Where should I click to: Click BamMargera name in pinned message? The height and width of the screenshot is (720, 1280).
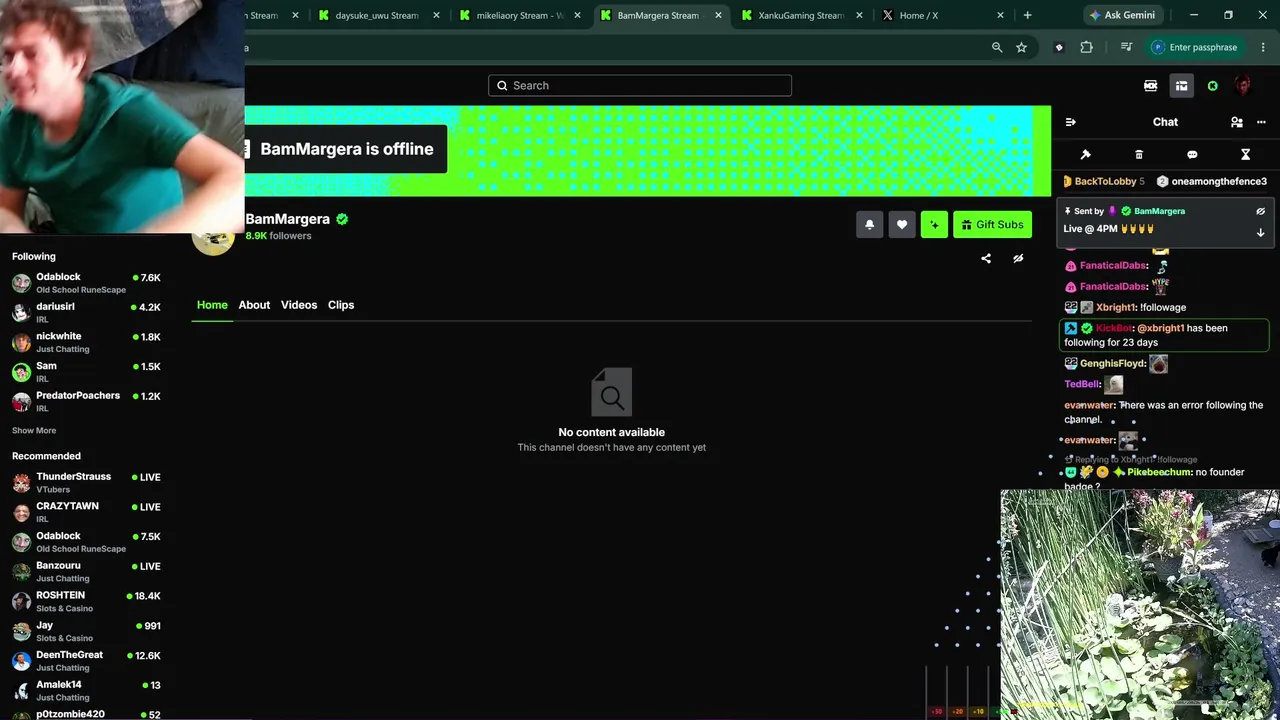point(1160,211)
